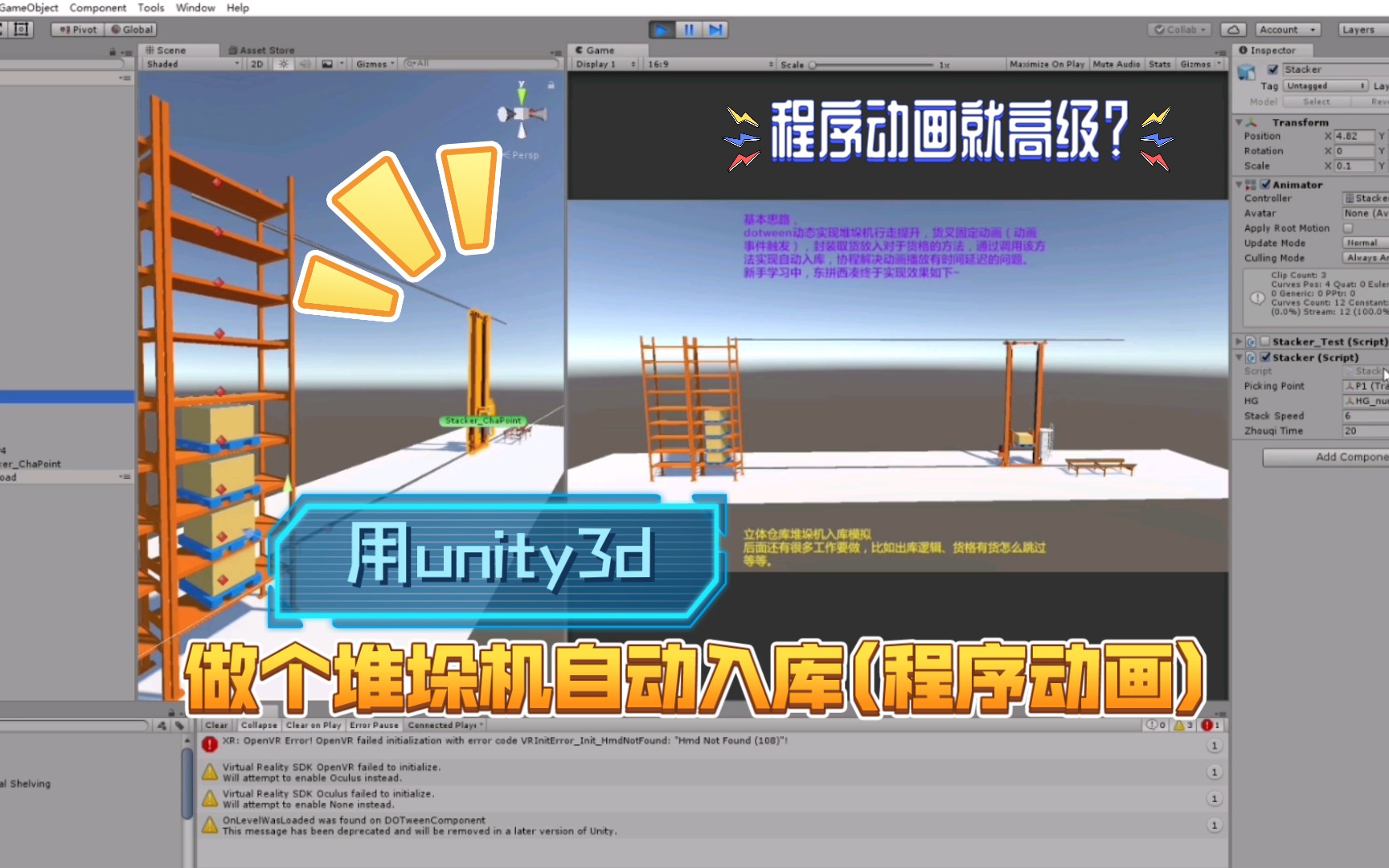Switch to the Asset Store tab
This screenshot has height=868, width=1389.
tap(261, 50)
